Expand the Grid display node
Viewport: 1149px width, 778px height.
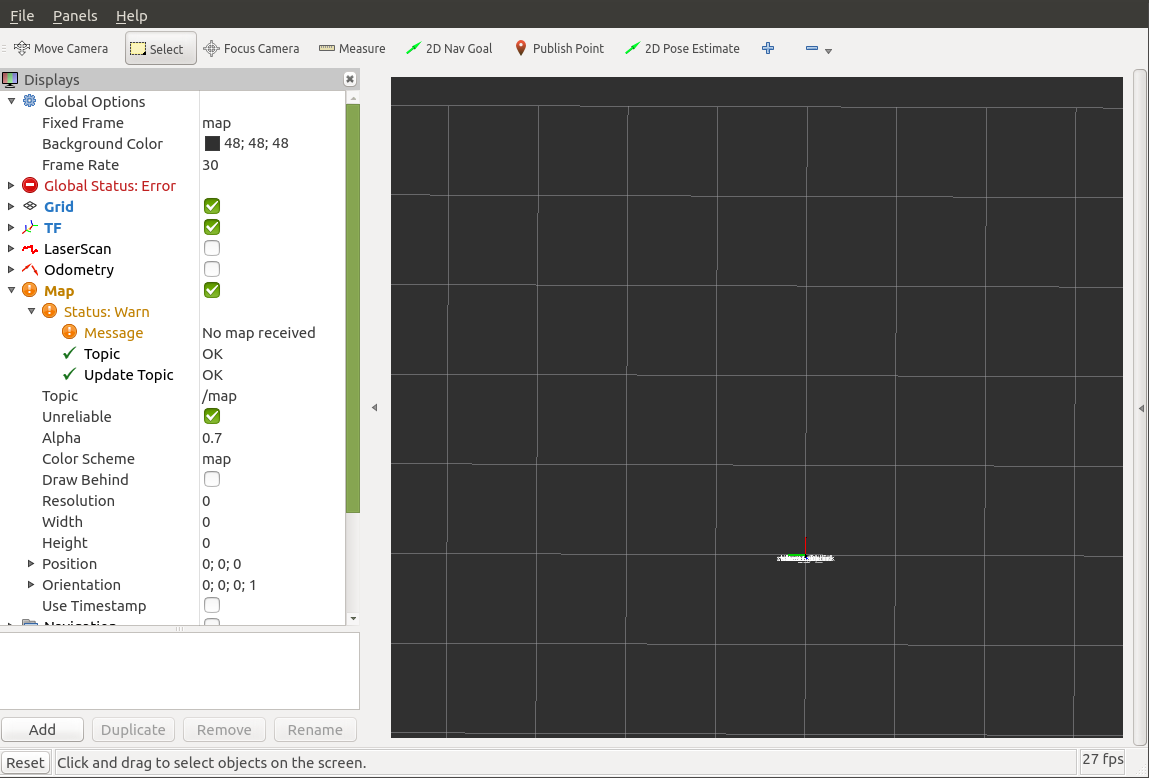11,207
